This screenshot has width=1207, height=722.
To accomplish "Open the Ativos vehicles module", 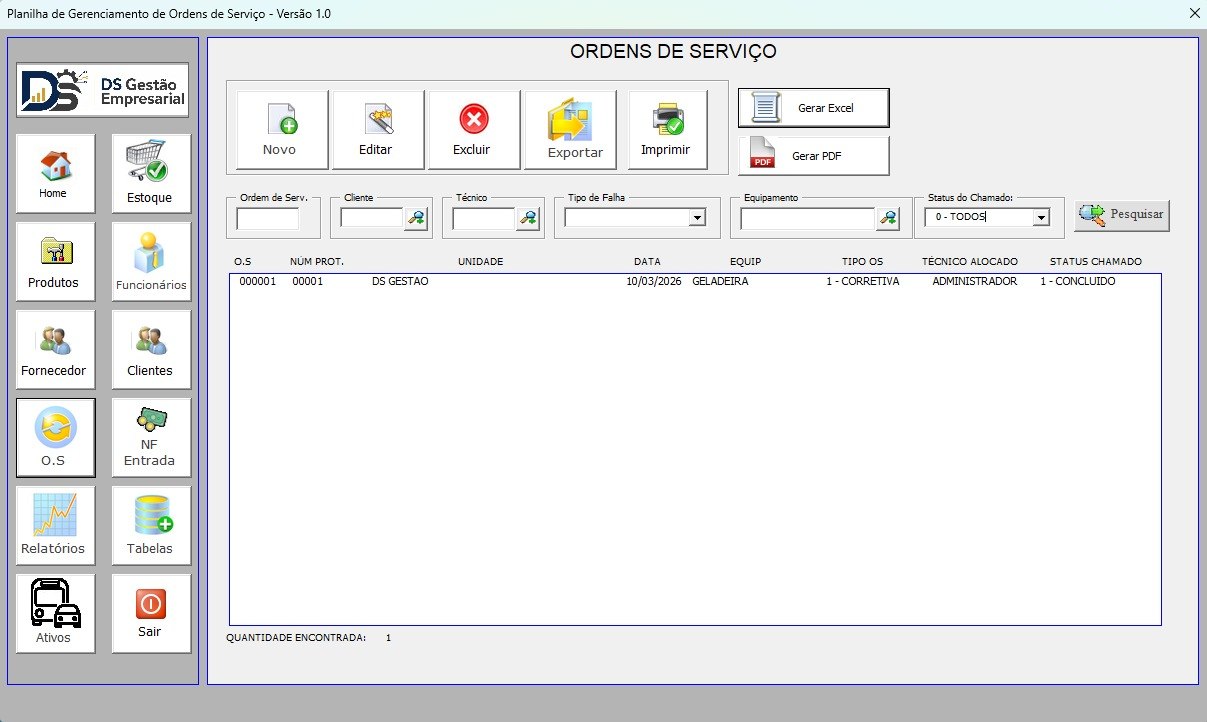I will tap(55, 613).
